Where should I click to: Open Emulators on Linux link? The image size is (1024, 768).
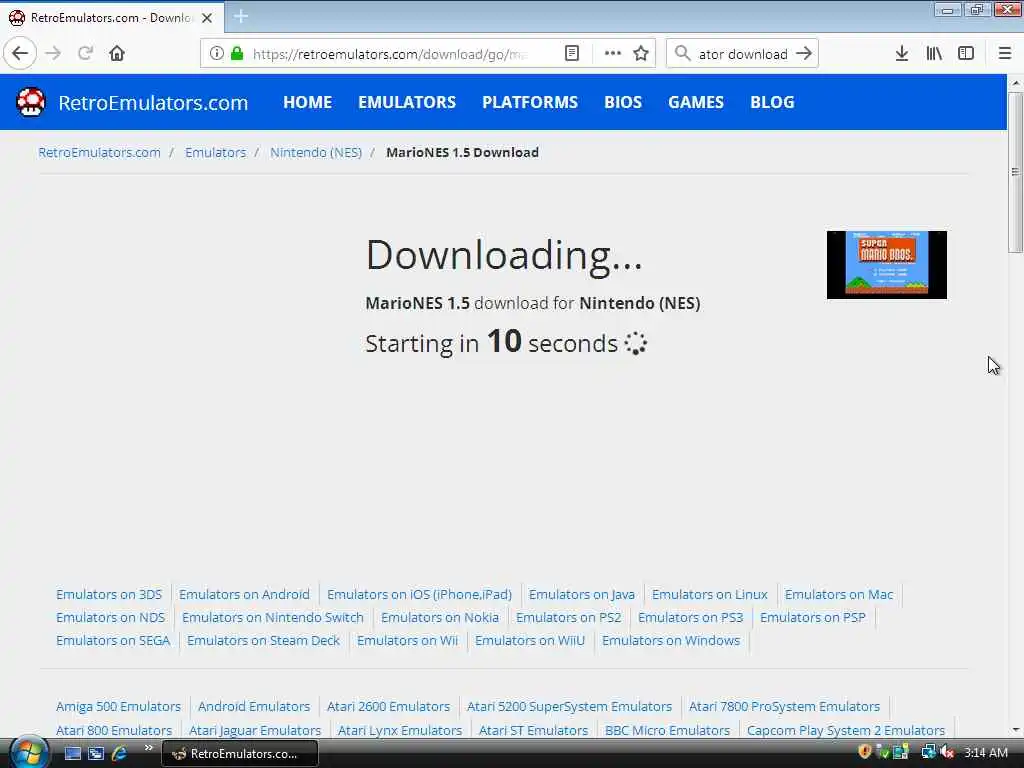tap(709, 594)
